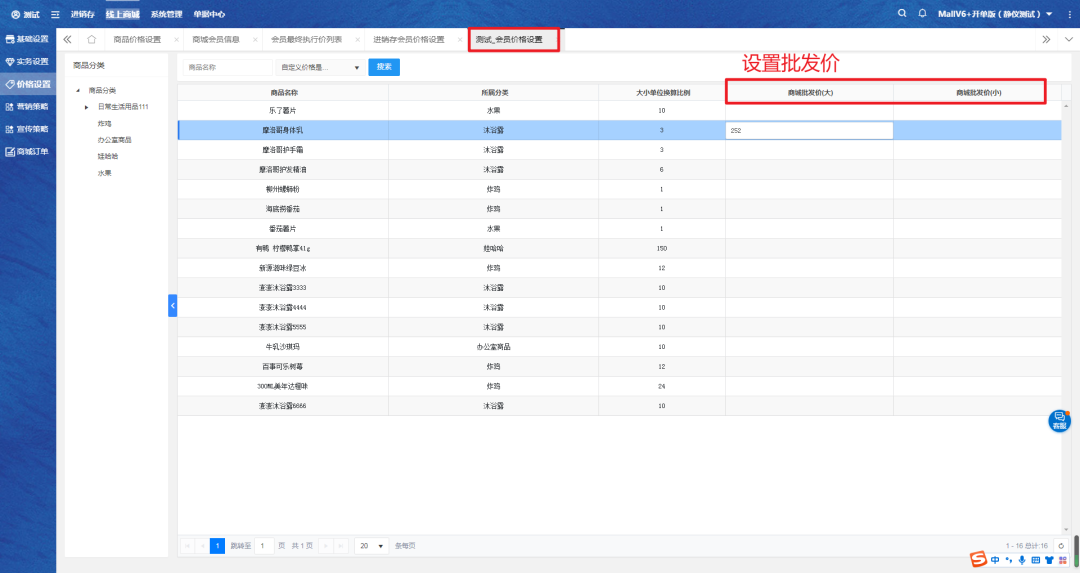1080x573 pixels.
Task: Toggle the hamburger menu icon next to 测试
Action: click(x=54, y=14)
